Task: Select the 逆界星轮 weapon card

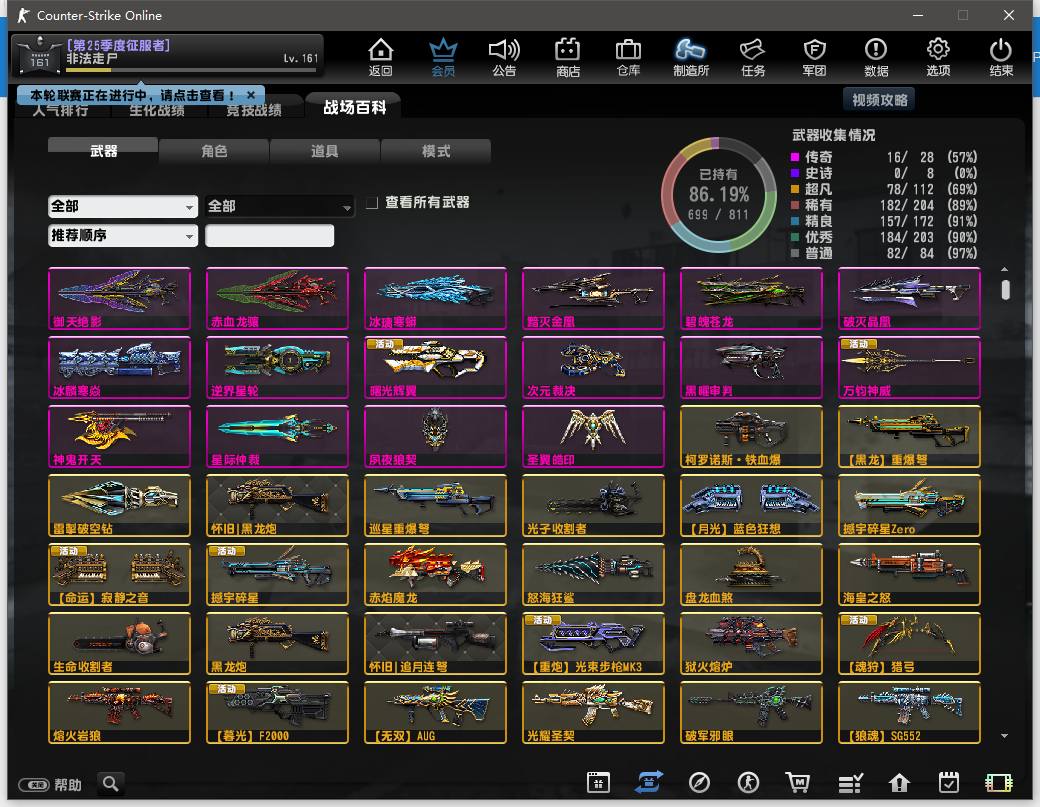Action: pos(277,367)
